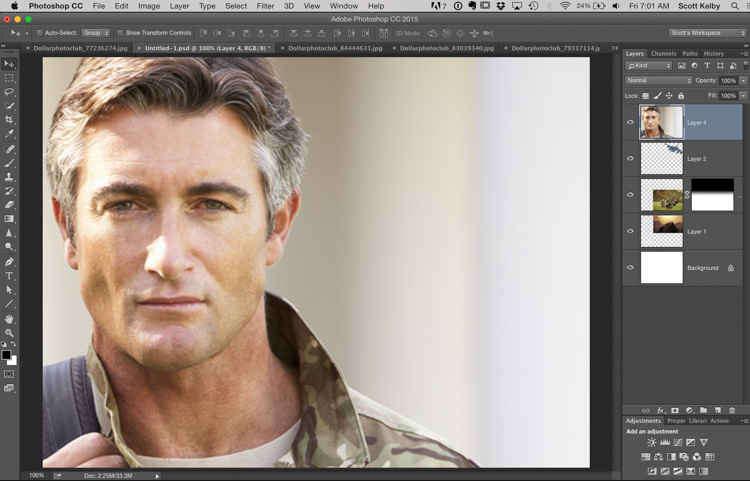Hide Layer 4 with eye icon
This screenshot has height=481, width=750.
click(x=630, y=122)
